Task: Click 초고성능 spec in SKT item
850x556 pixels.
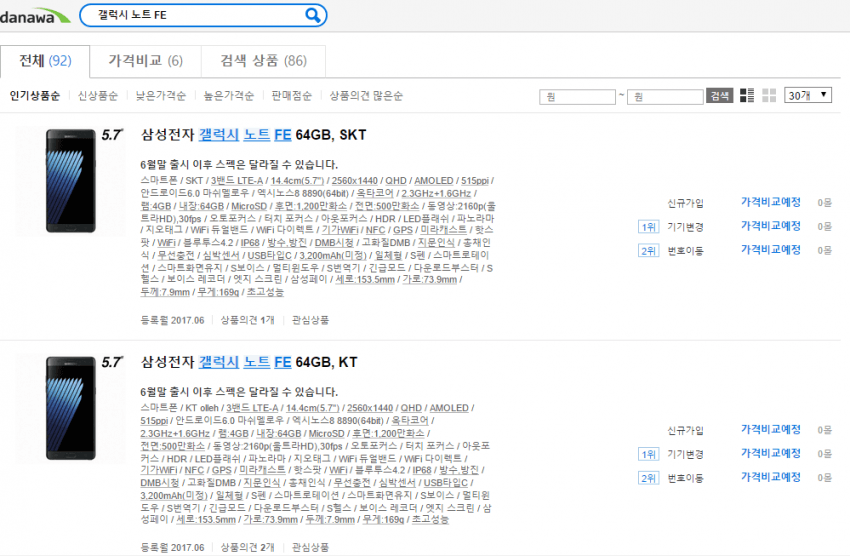Action: tap(265, 292)
